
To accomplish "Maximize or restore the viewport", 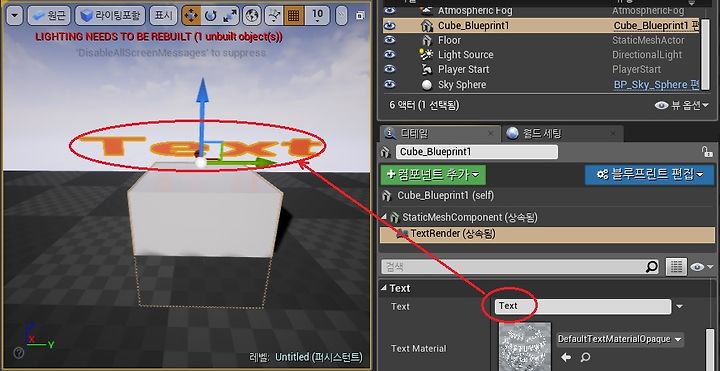I will coord(360,16).
